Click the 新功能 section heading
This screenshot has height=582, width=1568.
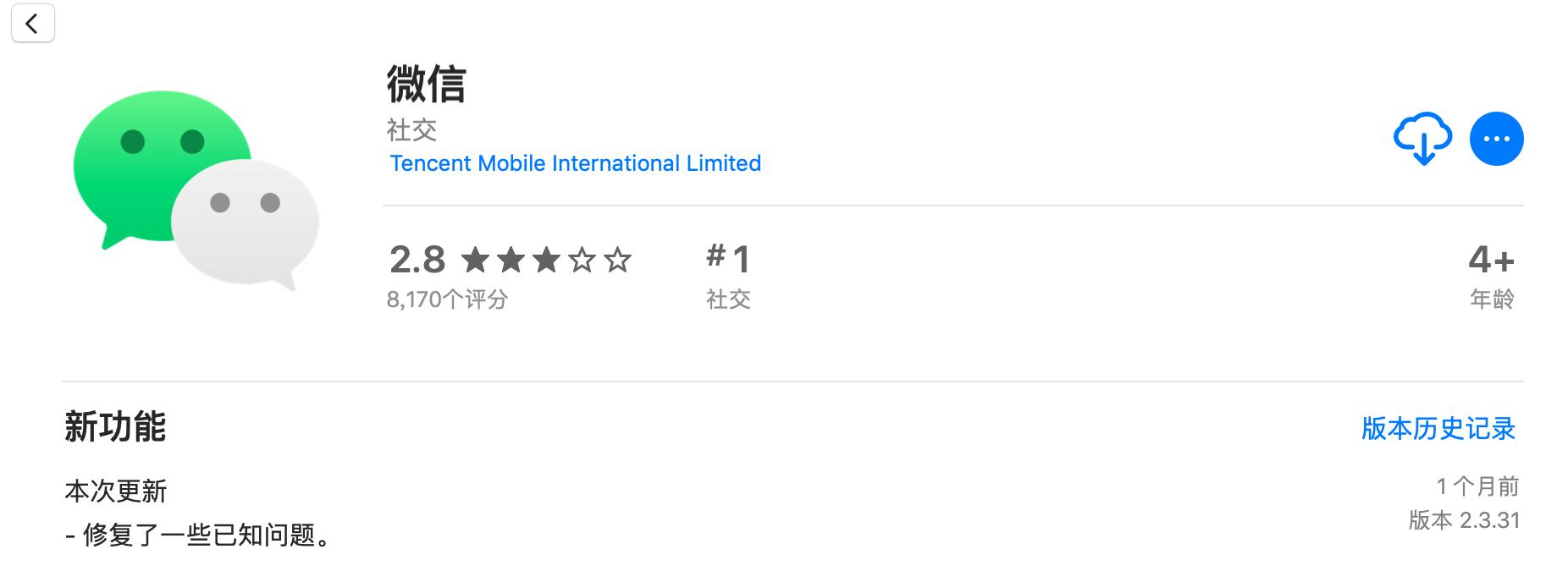[x=115, y=427]
